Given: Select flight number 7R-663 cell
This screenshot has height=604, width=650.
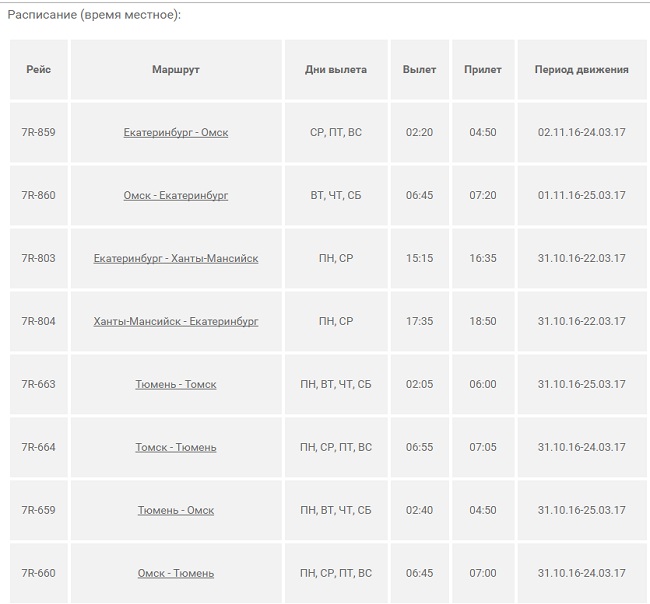Looking at the screenshot, I should [x=39, y=384].
